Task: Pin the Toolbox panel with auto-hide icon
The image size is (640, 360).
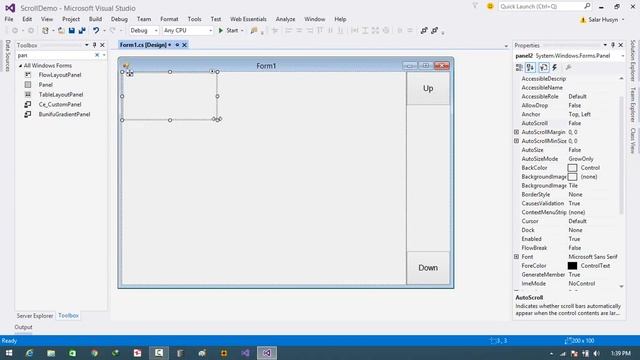Action: [94, 45]
